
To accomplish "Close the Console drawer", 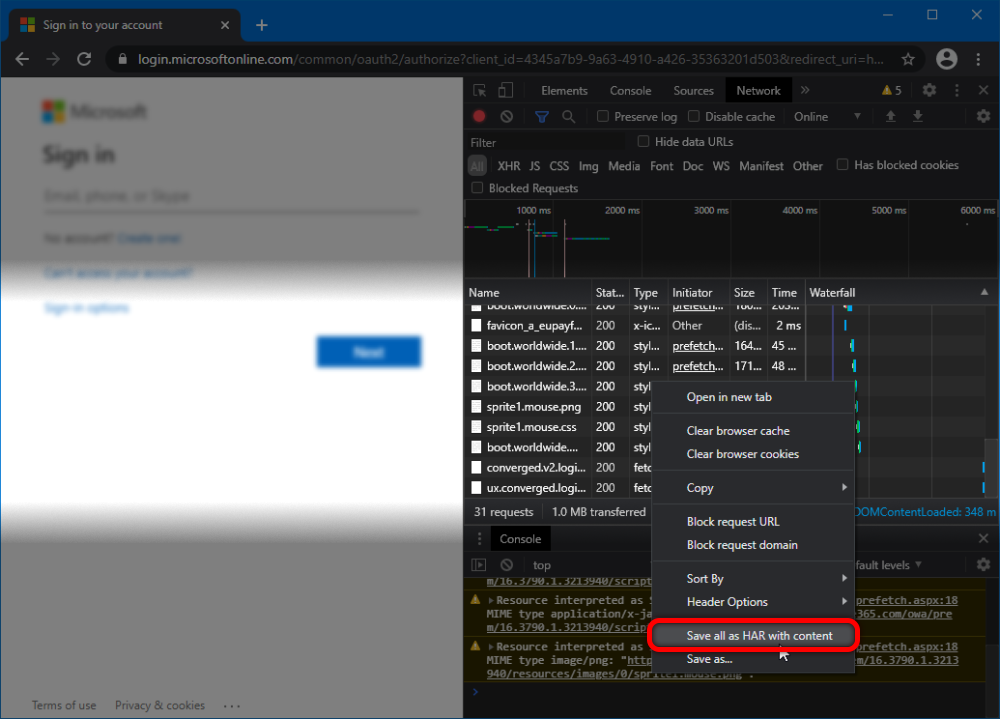I will click(983, 538).
